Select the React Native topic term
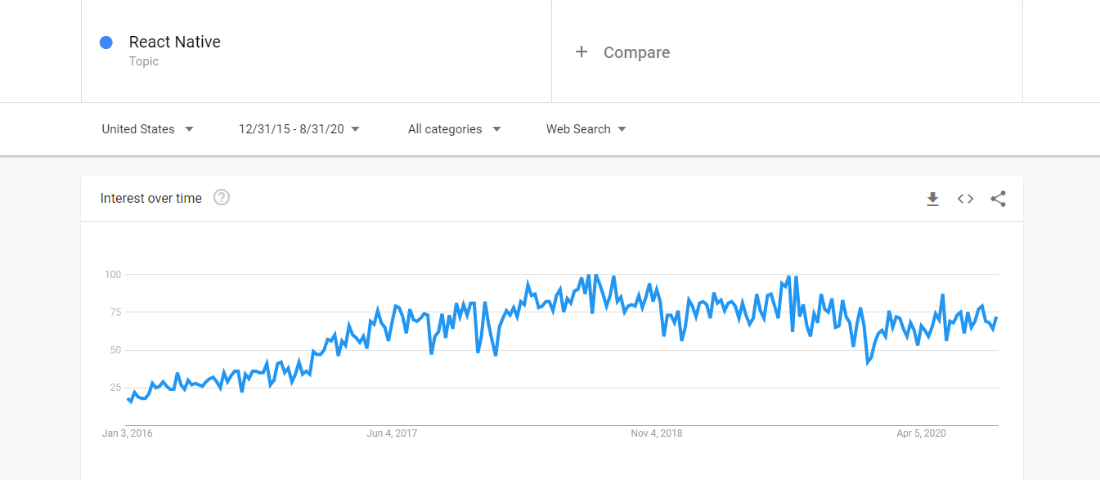This screenshot has height=481, width=1100. point(175,42)
